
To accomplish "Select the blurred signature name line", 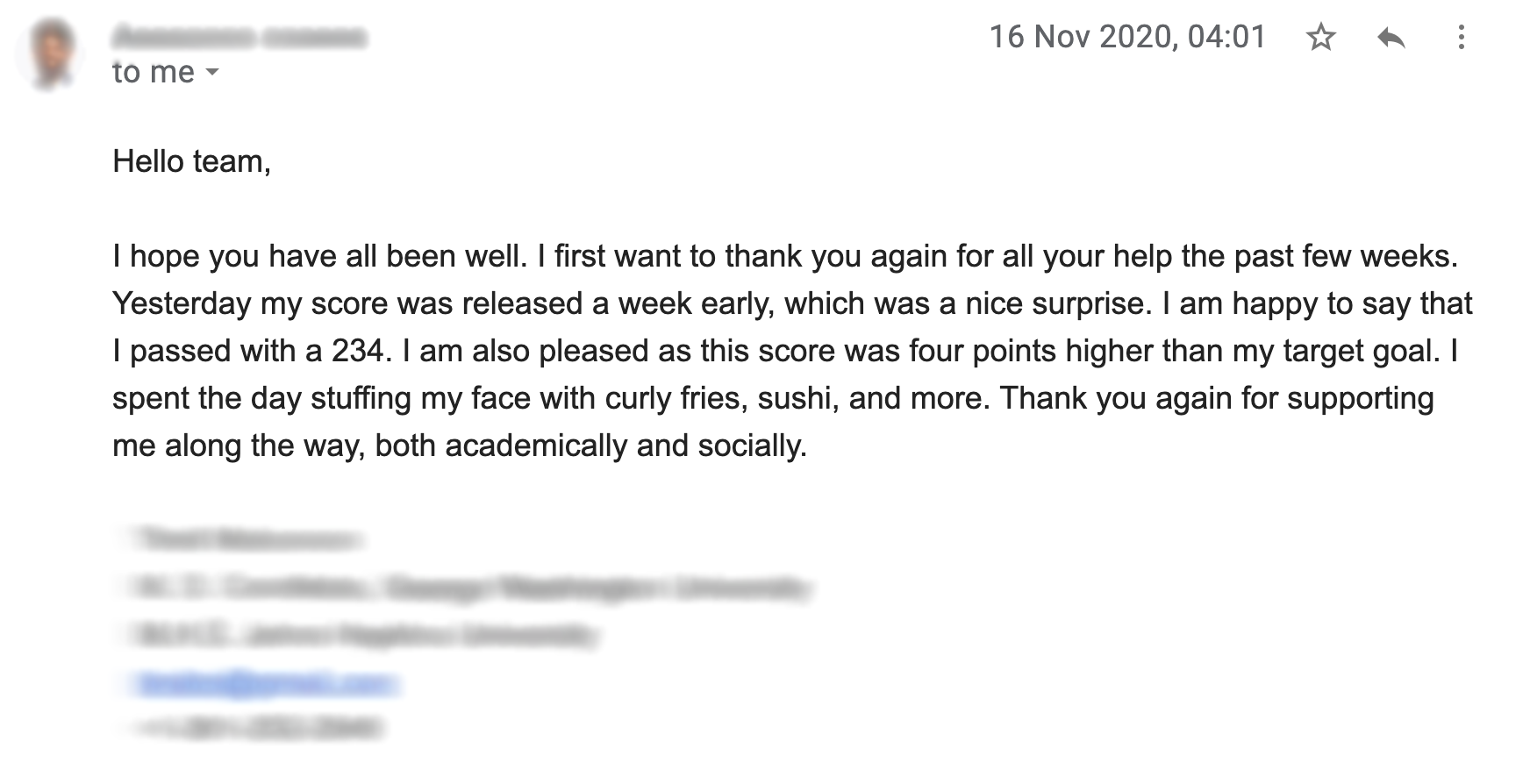I will pos(247,538).
